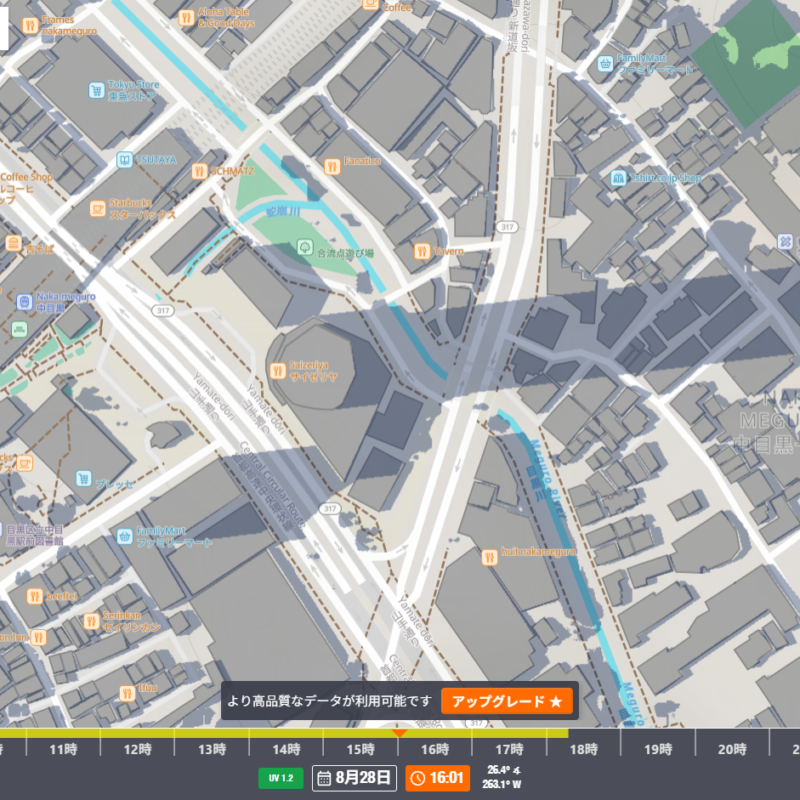The width and height of the screenshot is (800, 800).
Task: Select the beeftei restaurant marker
Action: pyautogui.click(x=35, y=596)
